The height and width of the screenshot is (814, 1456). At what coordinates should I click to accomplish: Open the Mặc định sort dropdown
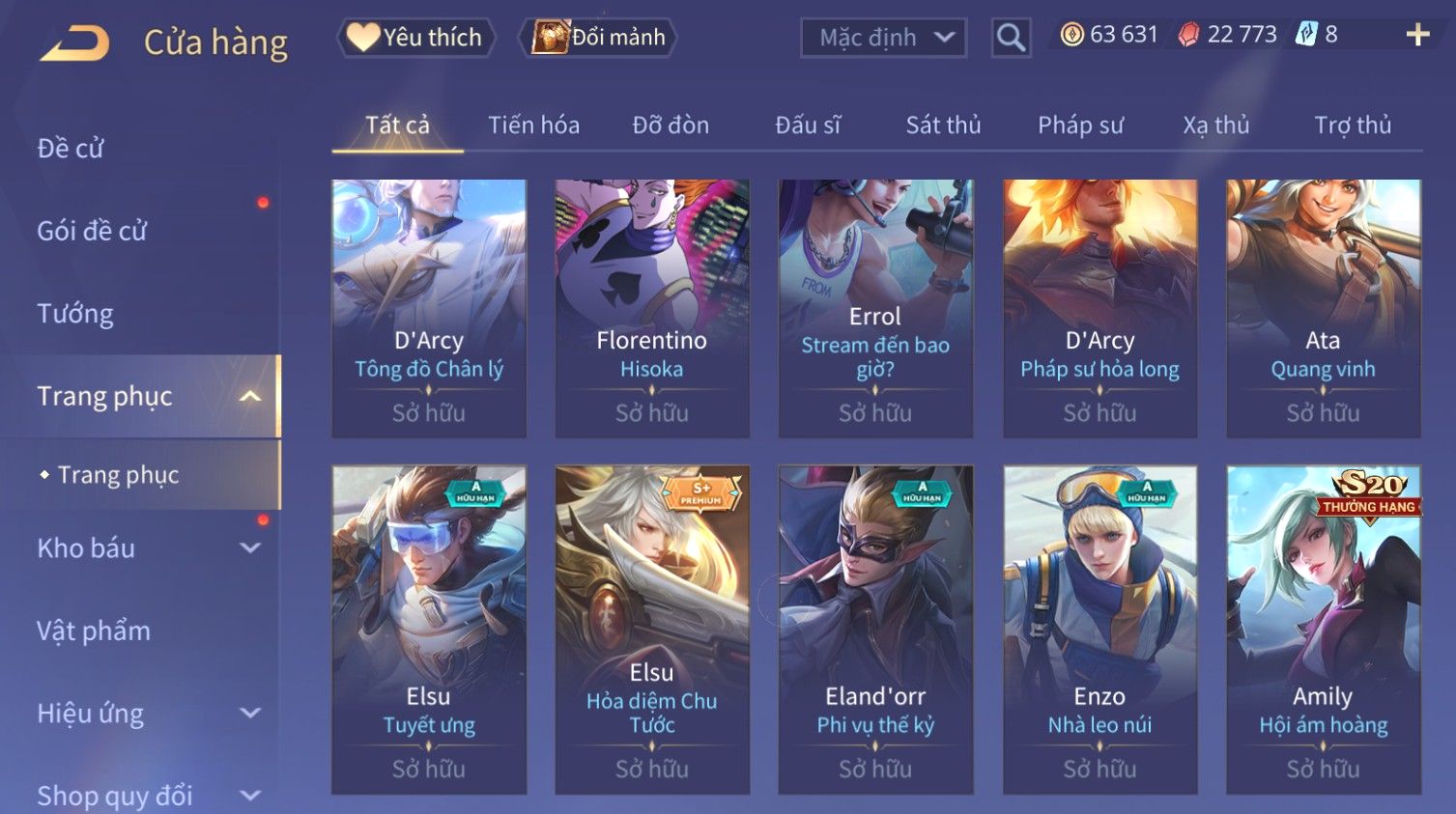(883, 38)
